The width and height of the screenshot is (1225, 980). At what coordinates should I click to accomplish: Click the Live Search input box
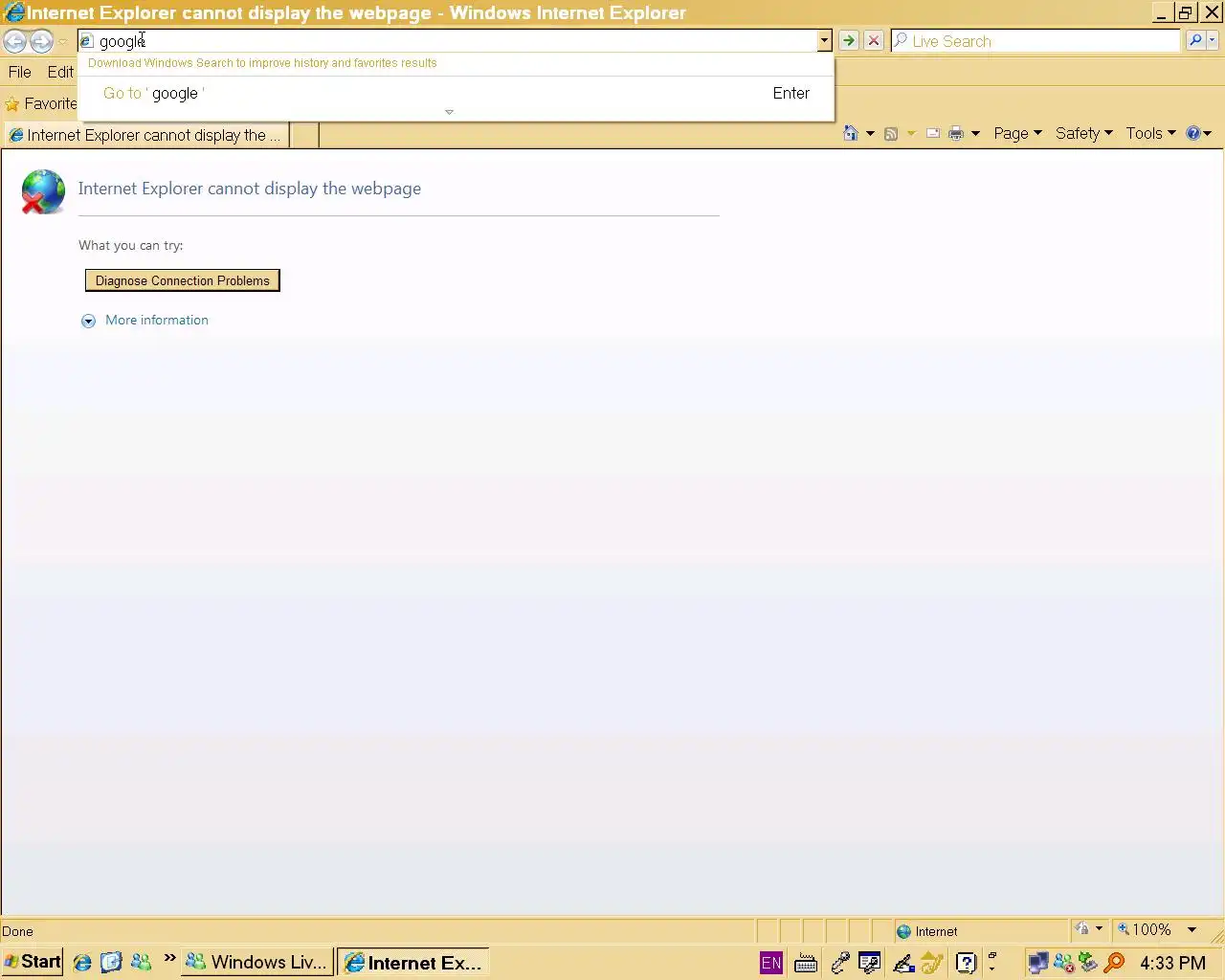(1036, 41)
